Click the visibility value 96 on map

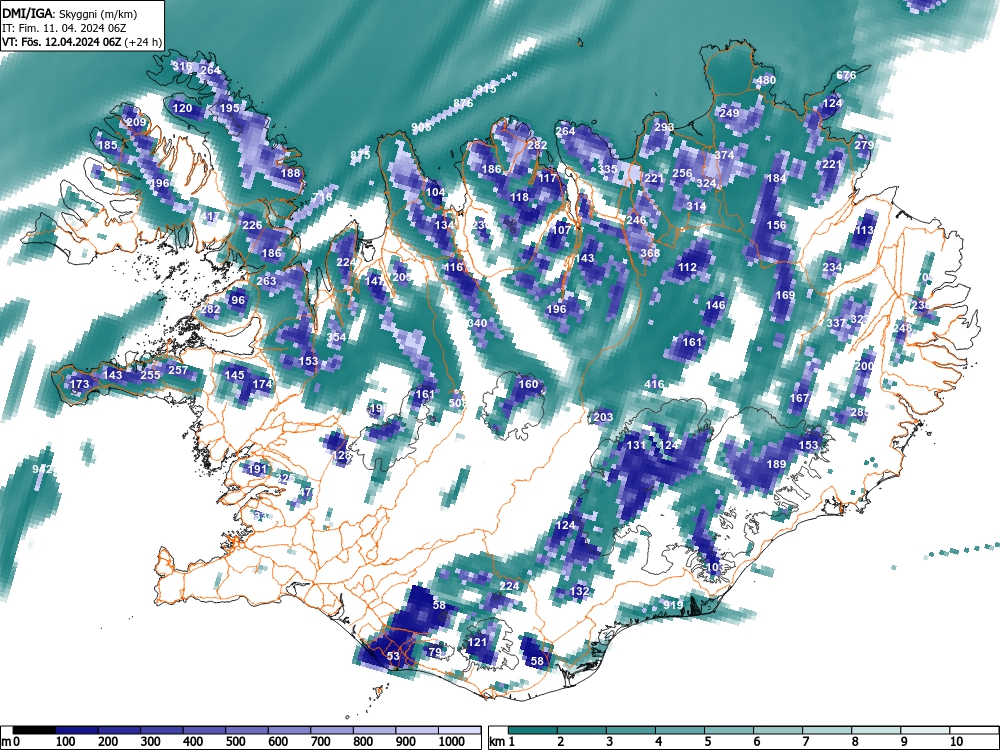(x=238, y=300)
